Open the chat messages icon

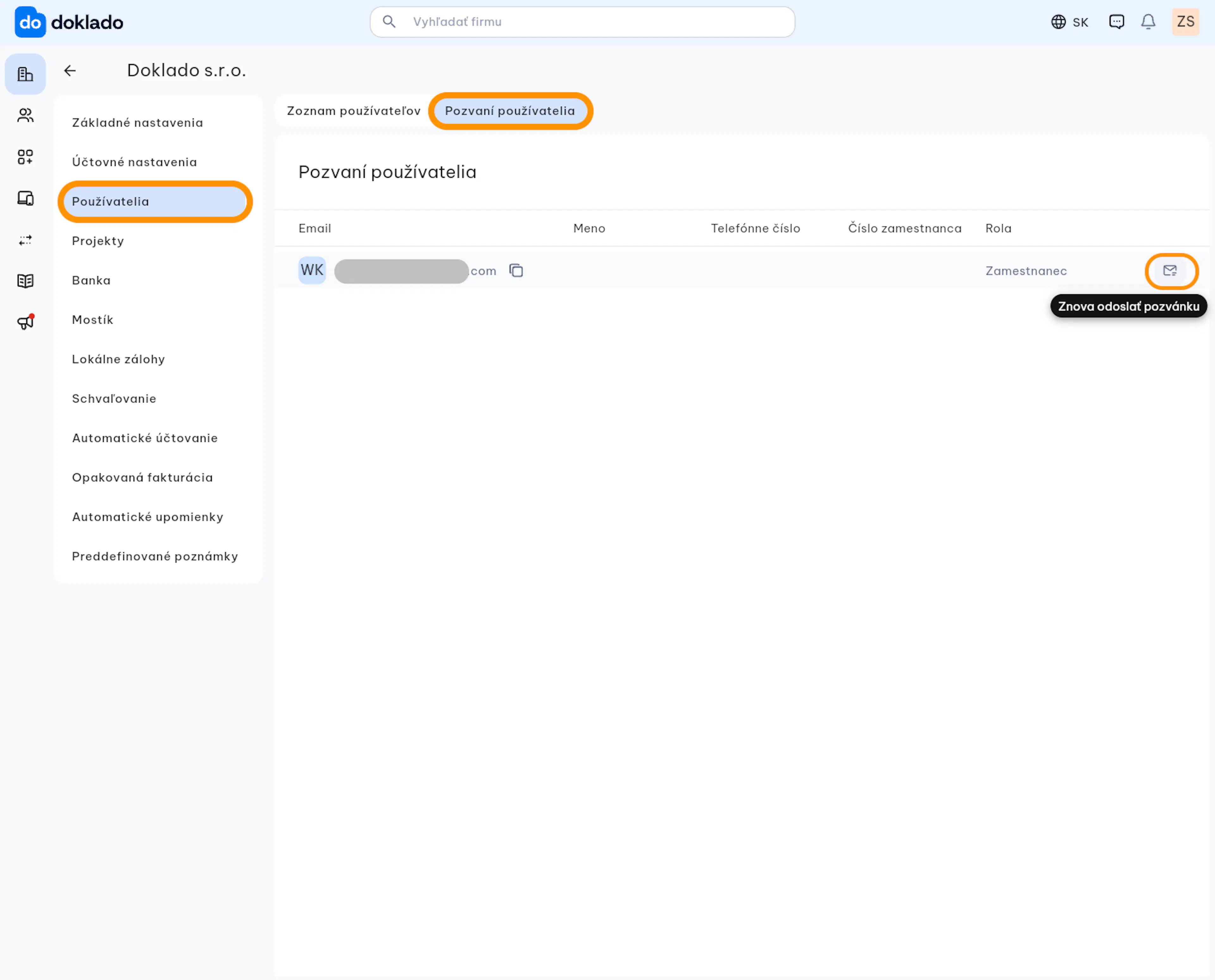pos(1116,22)
